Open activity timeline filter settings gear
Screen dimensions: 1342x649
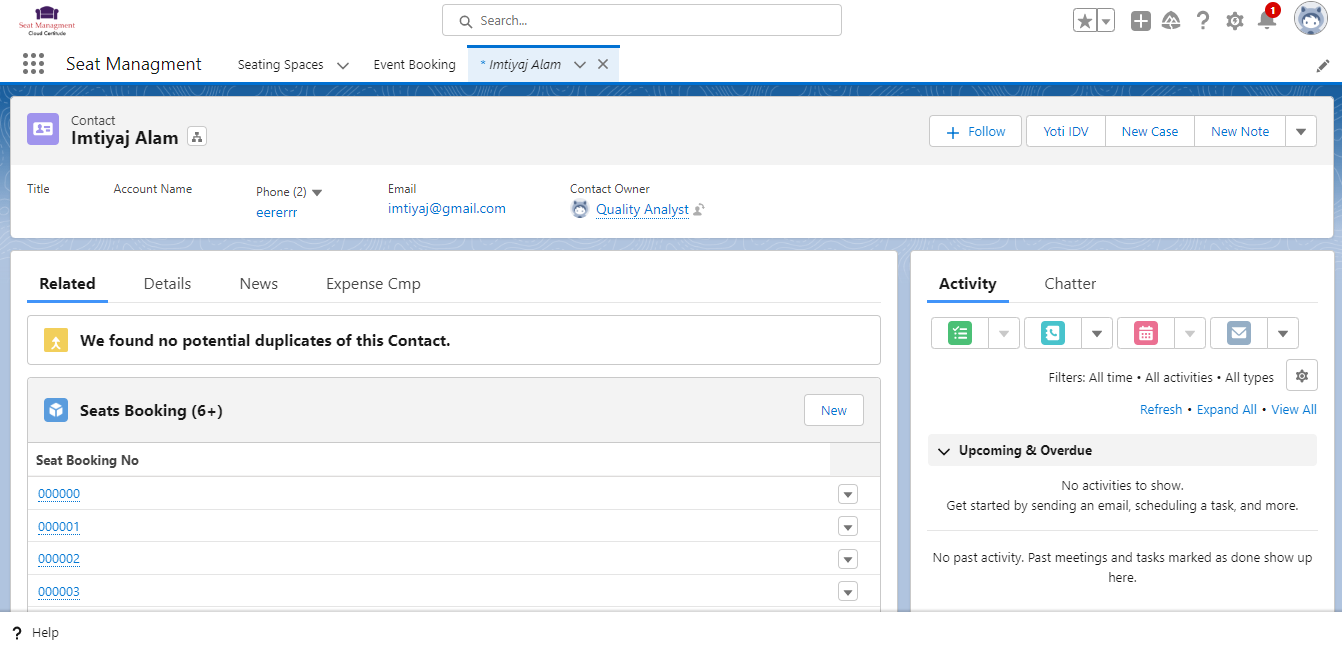click(x=1301, y=376)
